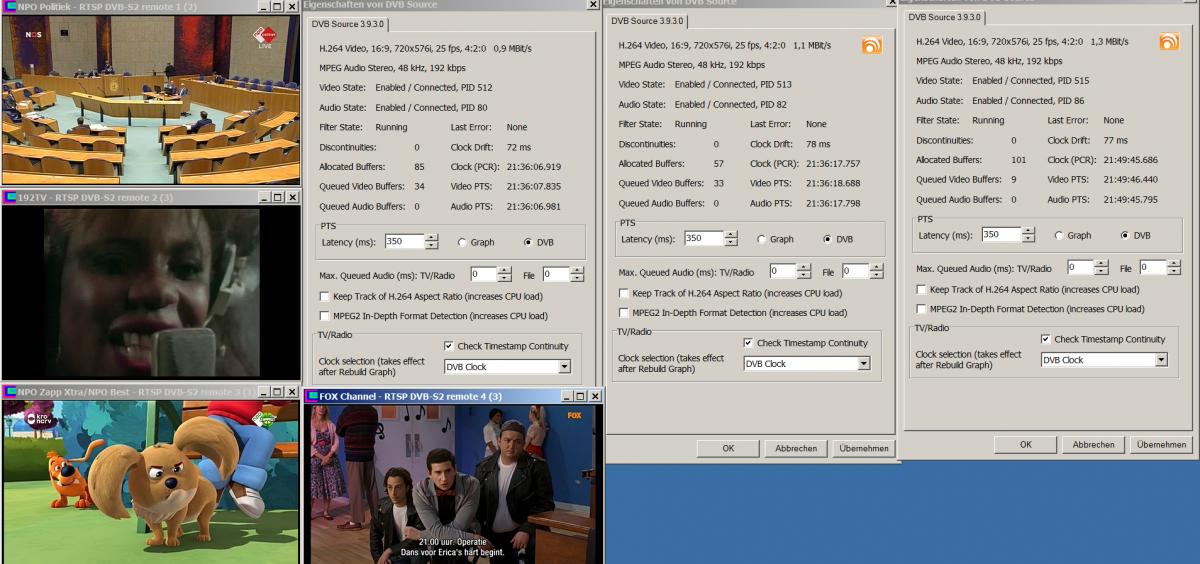This screenshot has height=564, width=1200.
Task: Click Übernehmen in the PID 515 dialog
Action: pos(1161,444)
